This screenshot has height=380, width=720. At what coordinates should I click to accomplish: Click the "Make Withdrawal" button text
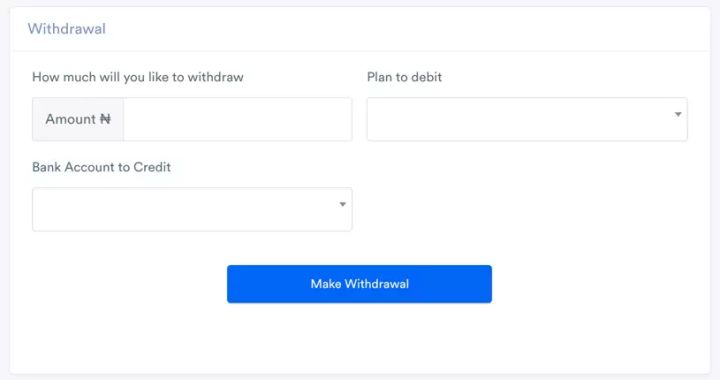(360, 284)
